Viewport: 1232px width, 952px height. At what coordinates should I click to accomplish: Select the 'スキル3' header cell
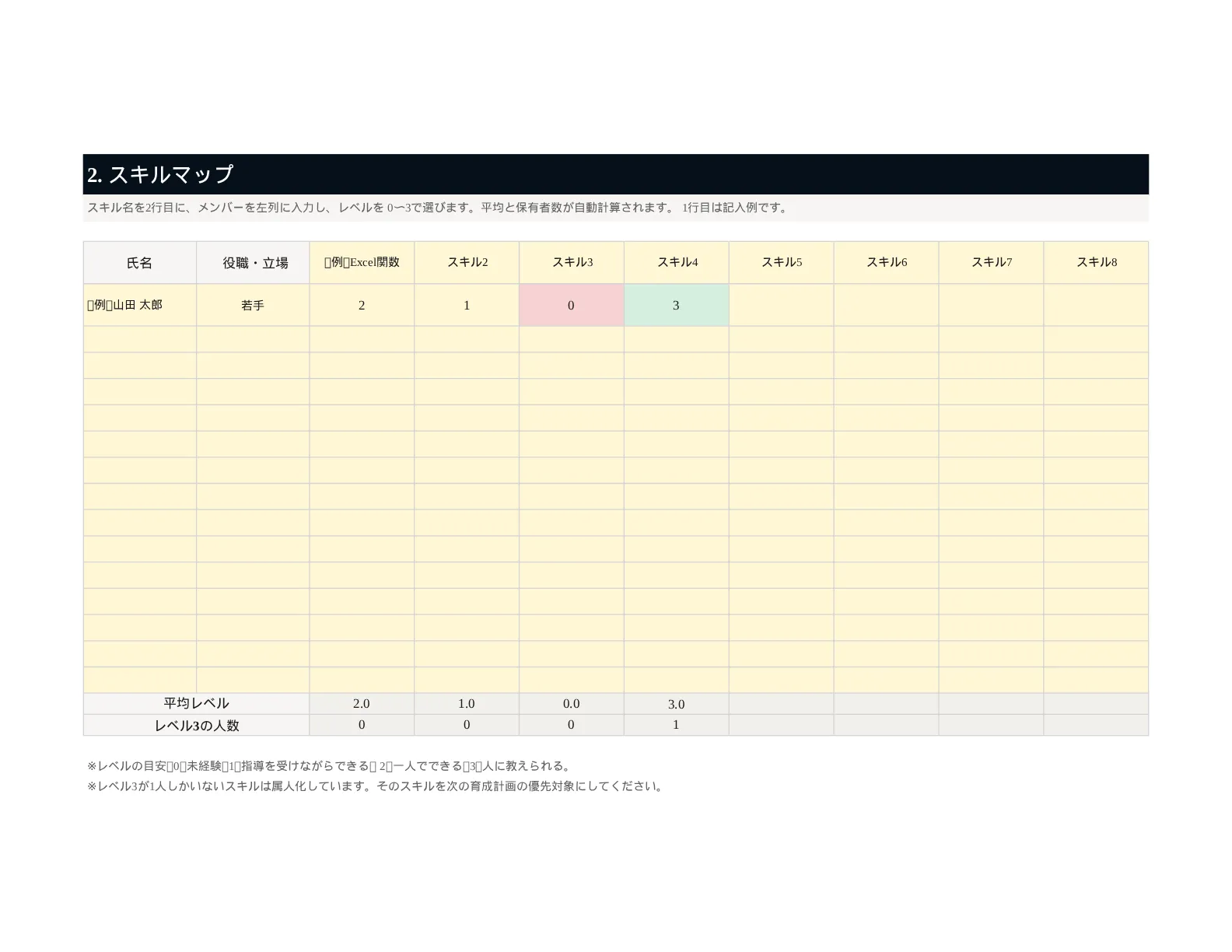(572, 263)
